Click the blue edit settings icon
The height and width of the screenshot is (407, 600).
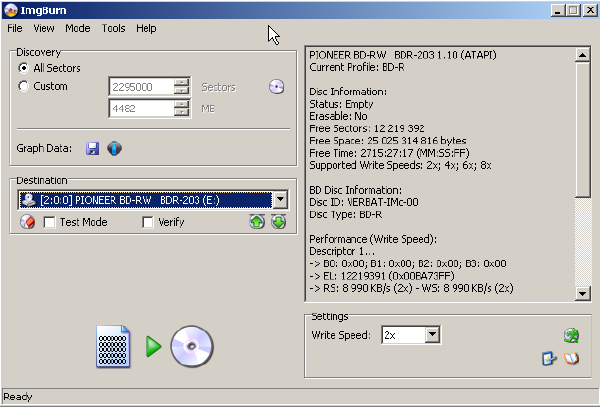[x=549, y=358]
